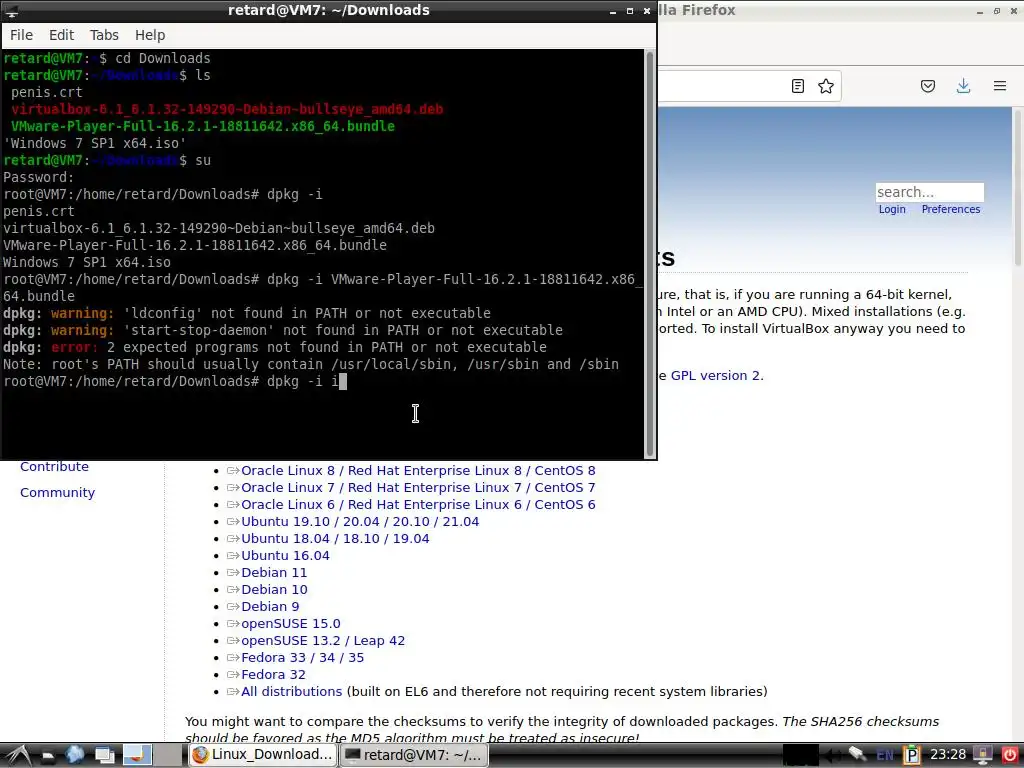1024x768 pixels.
Task: Open the Preferences link
Action: [x=951, y=210]
